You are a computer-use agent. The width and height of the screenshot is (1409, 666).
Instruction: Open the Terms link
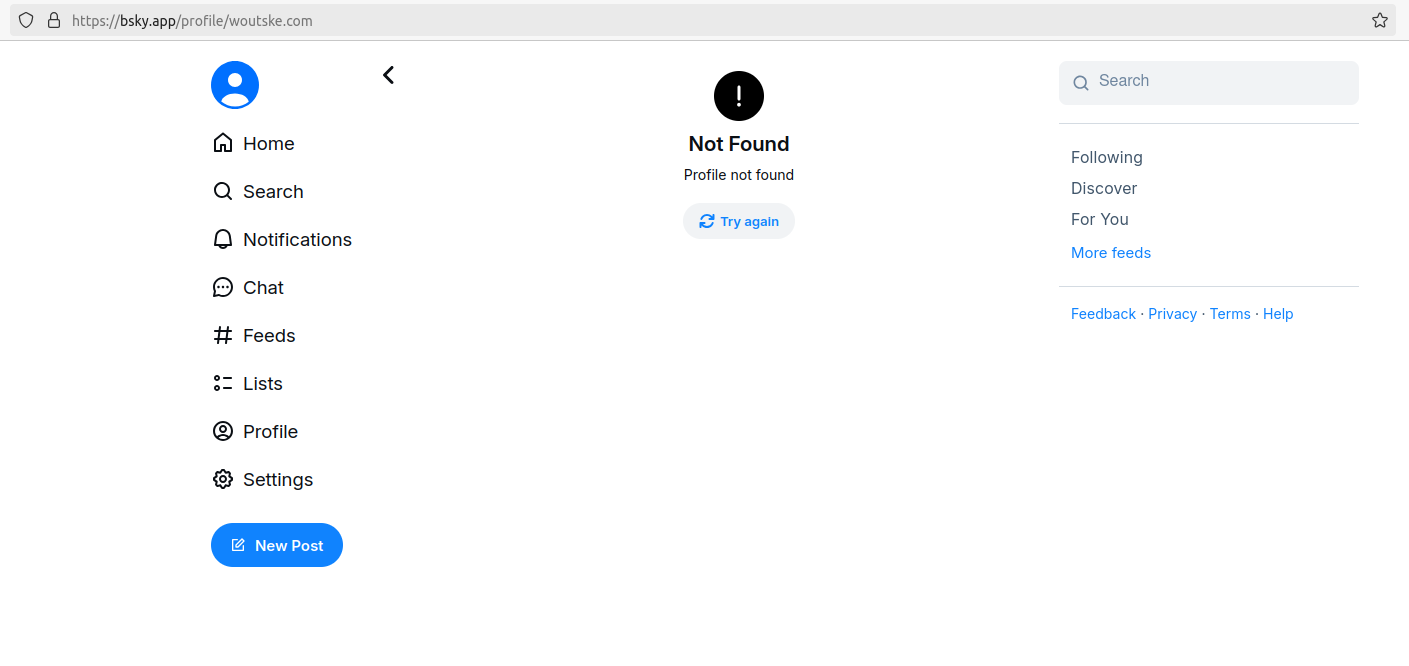[x=1230, y=314]
